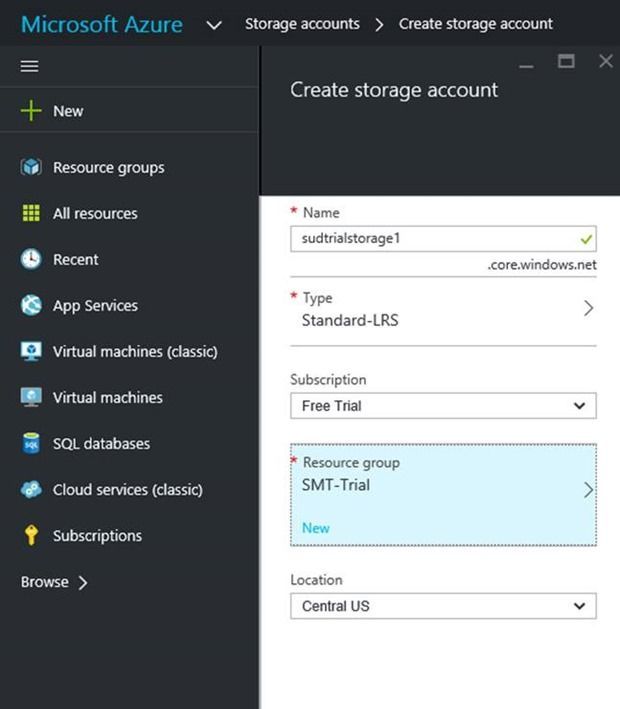Click the App Services globe icon
Viewport: 620px width, 709px height.
[x=31, y=305]
